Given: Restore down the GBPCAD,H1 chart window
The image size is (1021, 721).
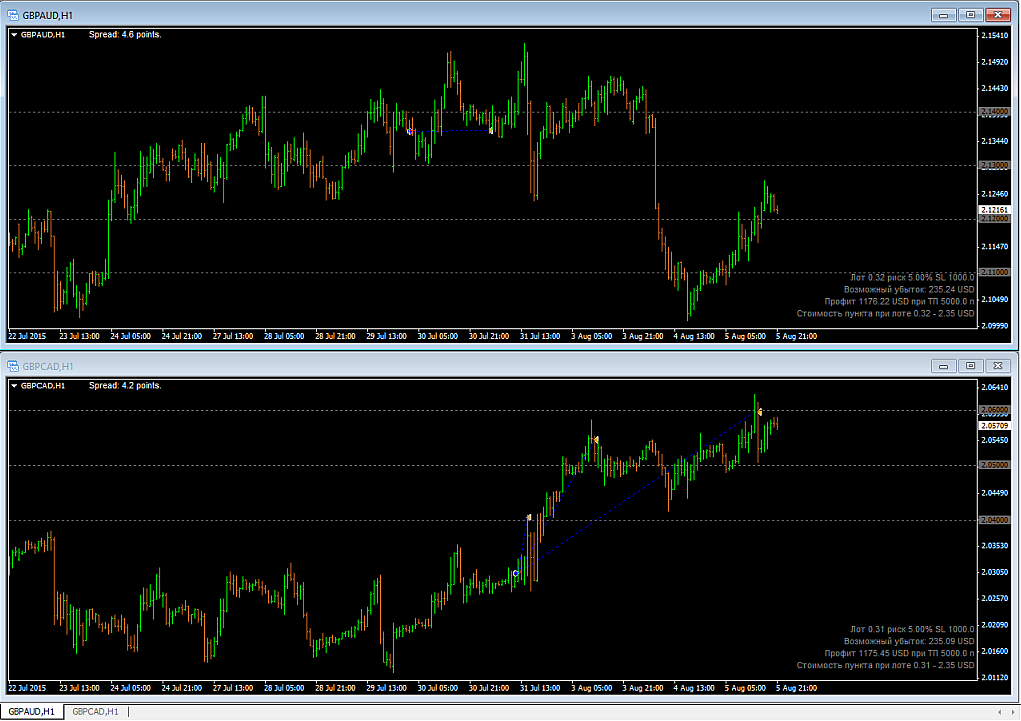Looking at the screenshot, I should (970, 365).
